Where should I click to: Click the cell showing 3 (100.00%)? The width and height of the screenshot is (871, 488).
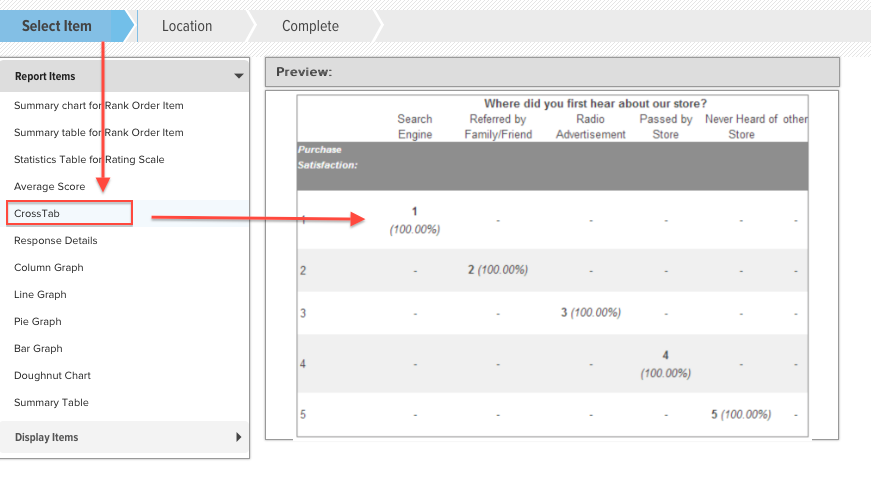point(590,313)
